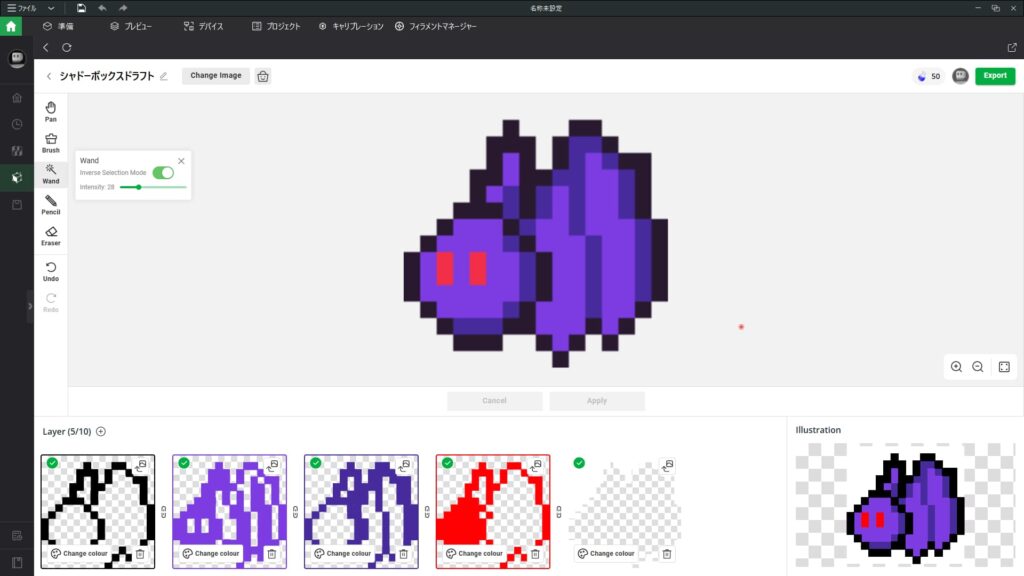Open the shopping bag icon beside Change Image
1024x576 pixels.
coord(263,76)
